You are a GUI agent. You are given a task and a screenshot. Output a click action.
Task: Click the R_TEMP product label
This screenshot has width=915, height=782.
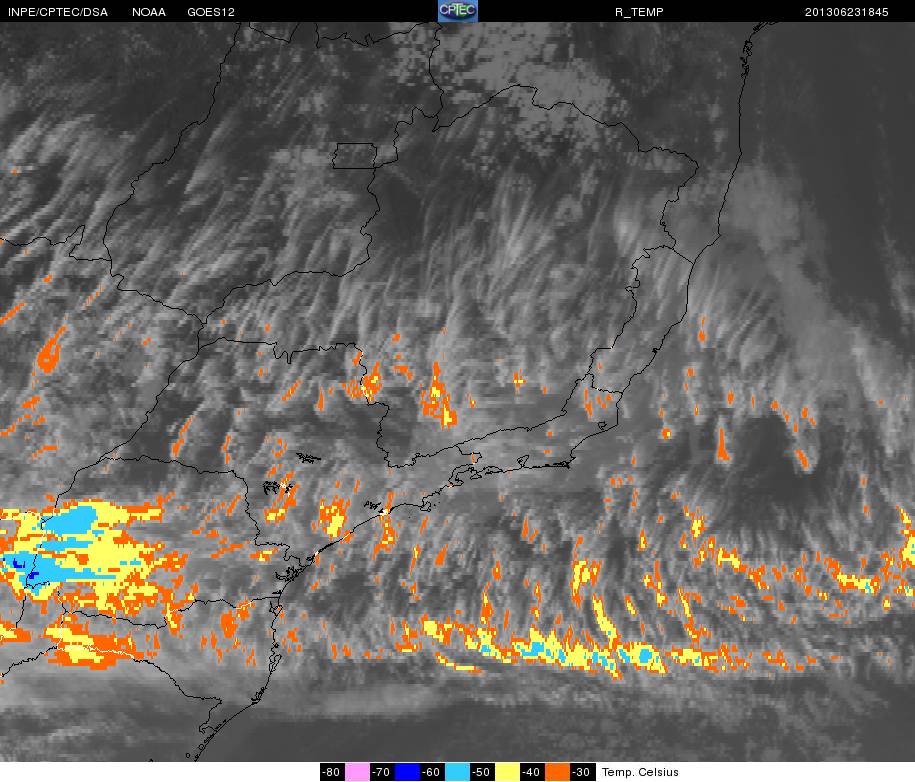click(x=639, y=12)
